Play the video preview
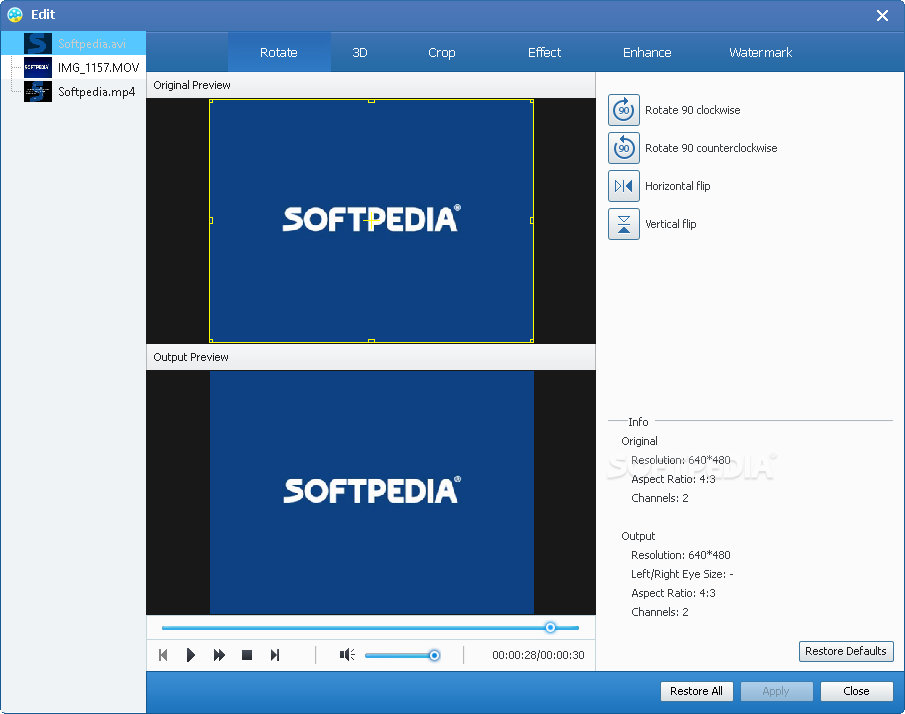 point(191,655)
